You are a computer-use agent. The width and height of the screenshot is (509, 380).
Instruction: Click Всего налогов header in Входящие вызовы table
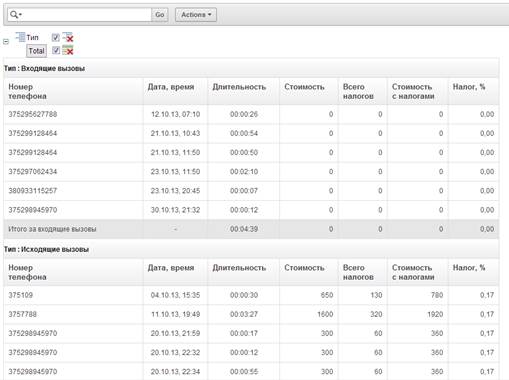tap(358, 91)
